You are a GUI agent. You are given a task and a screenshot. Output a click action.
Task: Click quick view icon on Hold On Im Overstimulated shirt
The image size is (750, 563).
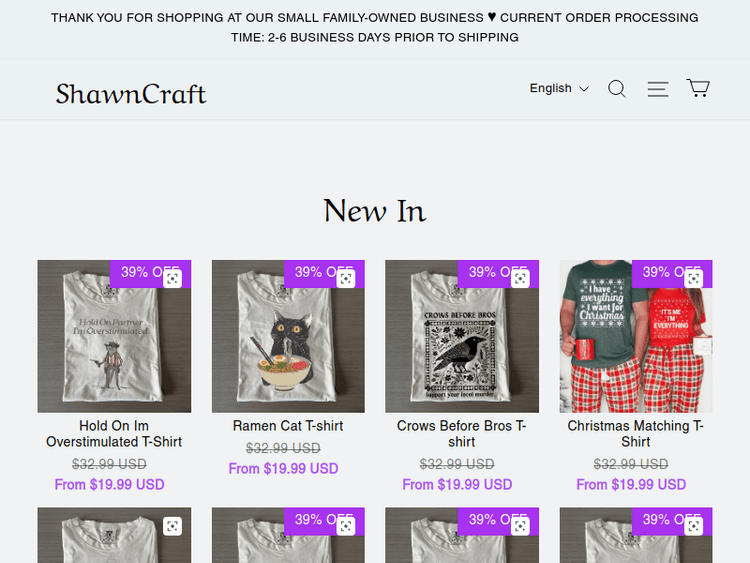pyautogui.click(x=172, y=279)
